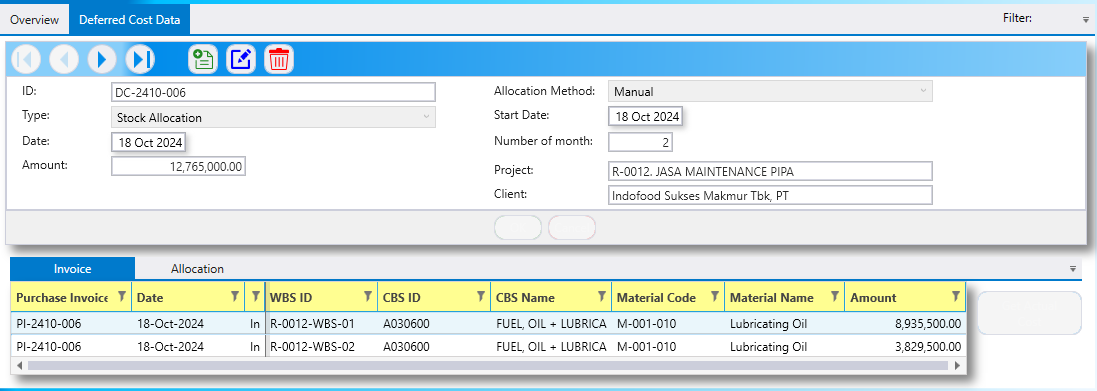Add new deferred cost record icon

tap(203, 59)
